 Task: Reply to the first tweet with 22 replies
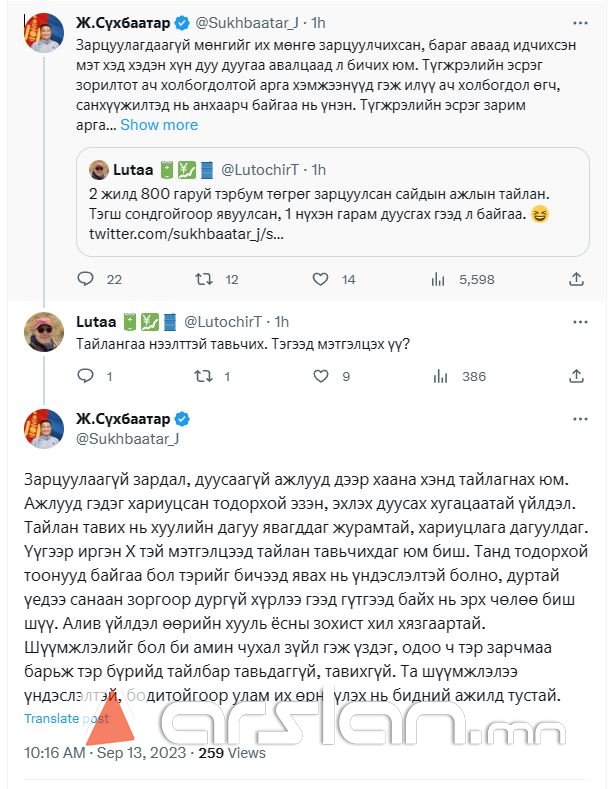85,280
